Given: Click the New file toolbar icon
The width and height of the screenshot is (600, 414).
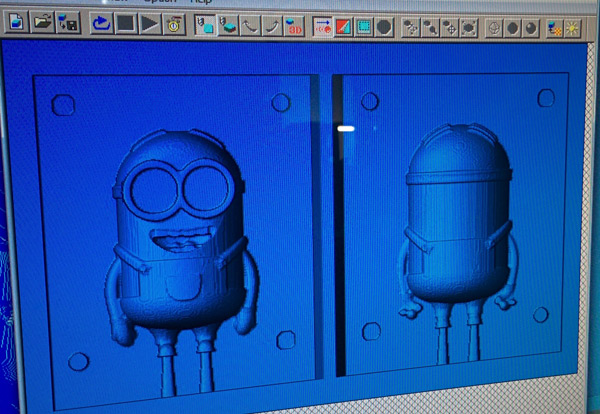Looking at the screenshot, I should coord(16,22).
